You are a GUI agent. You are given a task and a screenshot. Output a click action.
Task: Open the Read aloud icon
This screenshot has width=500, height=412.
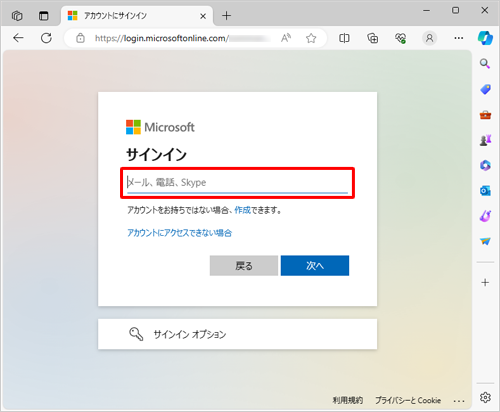pos(286,38)
